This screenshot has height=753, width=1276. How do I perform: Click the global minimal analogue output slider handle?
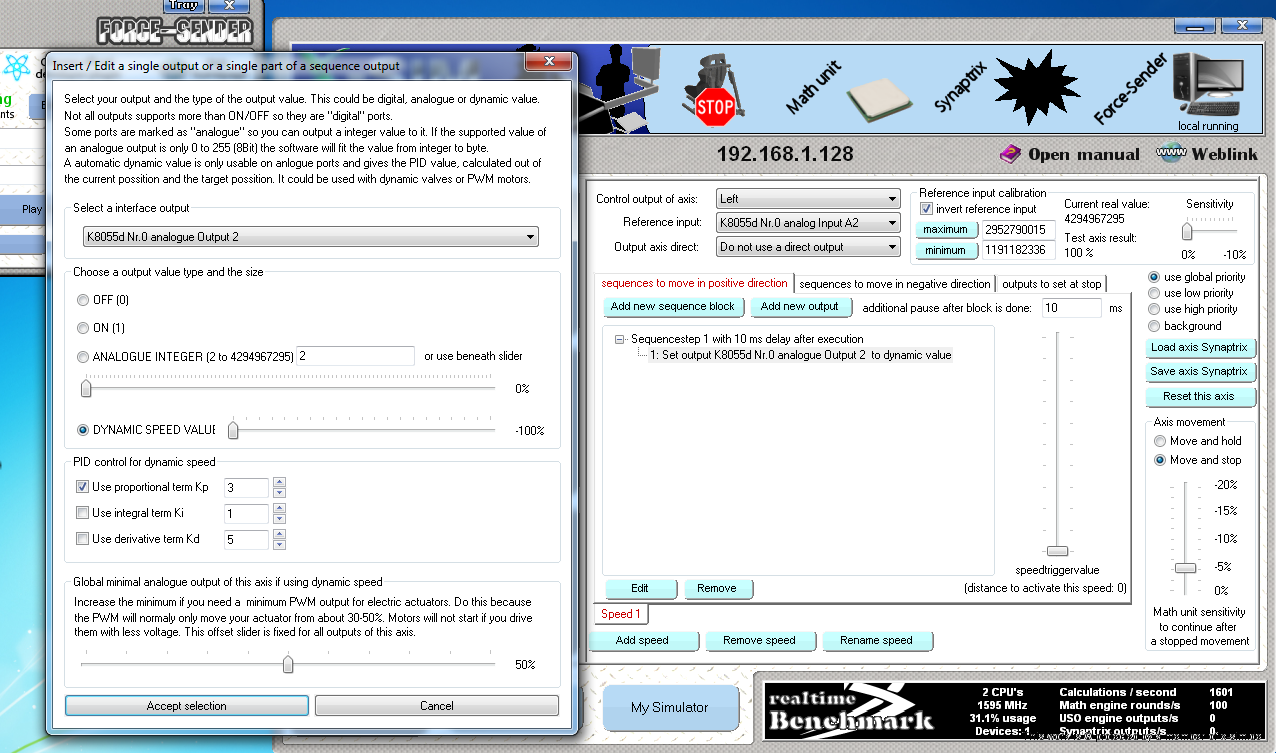288,664
